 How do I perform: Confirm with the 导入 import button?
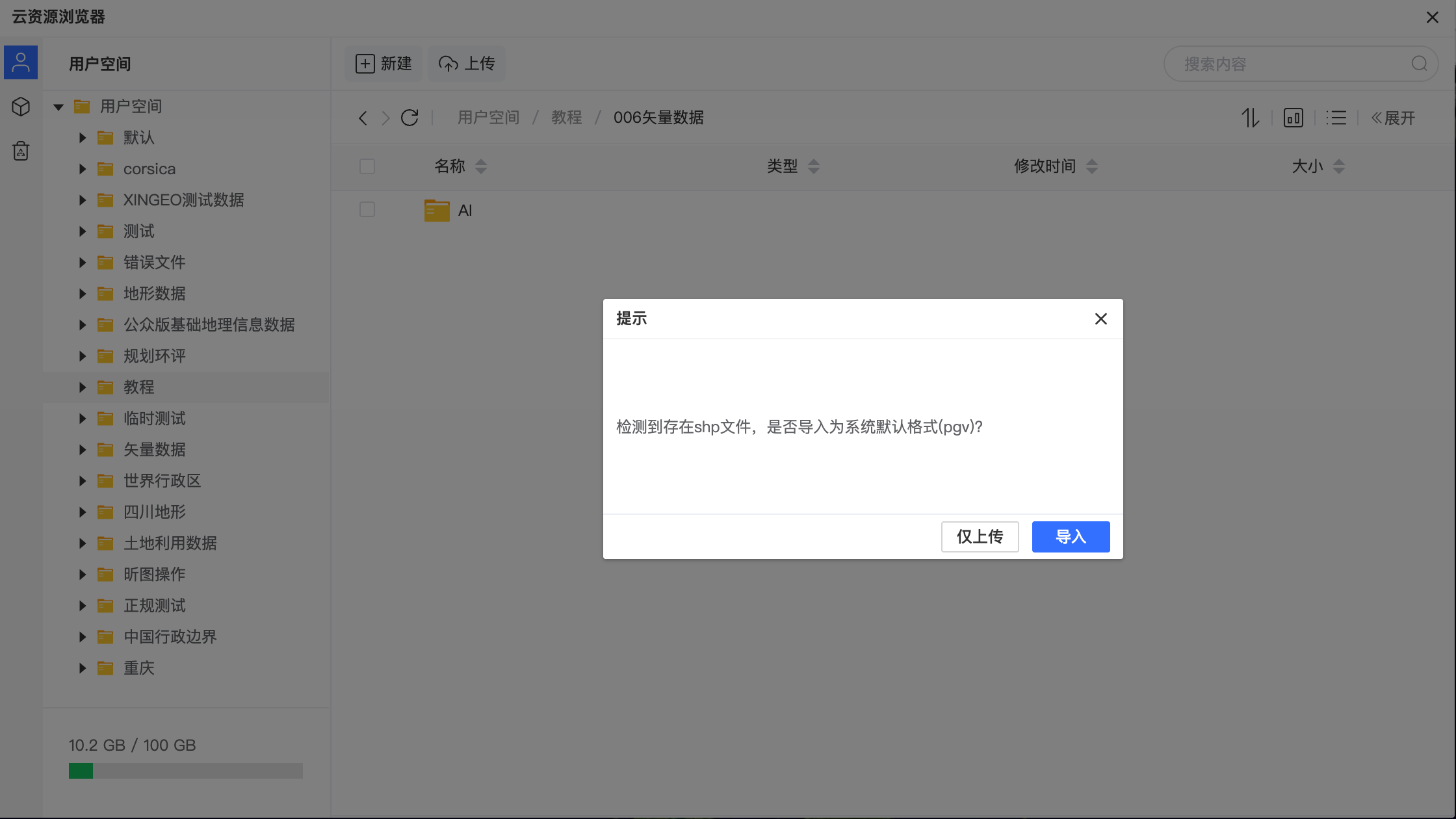(1071, 537)
